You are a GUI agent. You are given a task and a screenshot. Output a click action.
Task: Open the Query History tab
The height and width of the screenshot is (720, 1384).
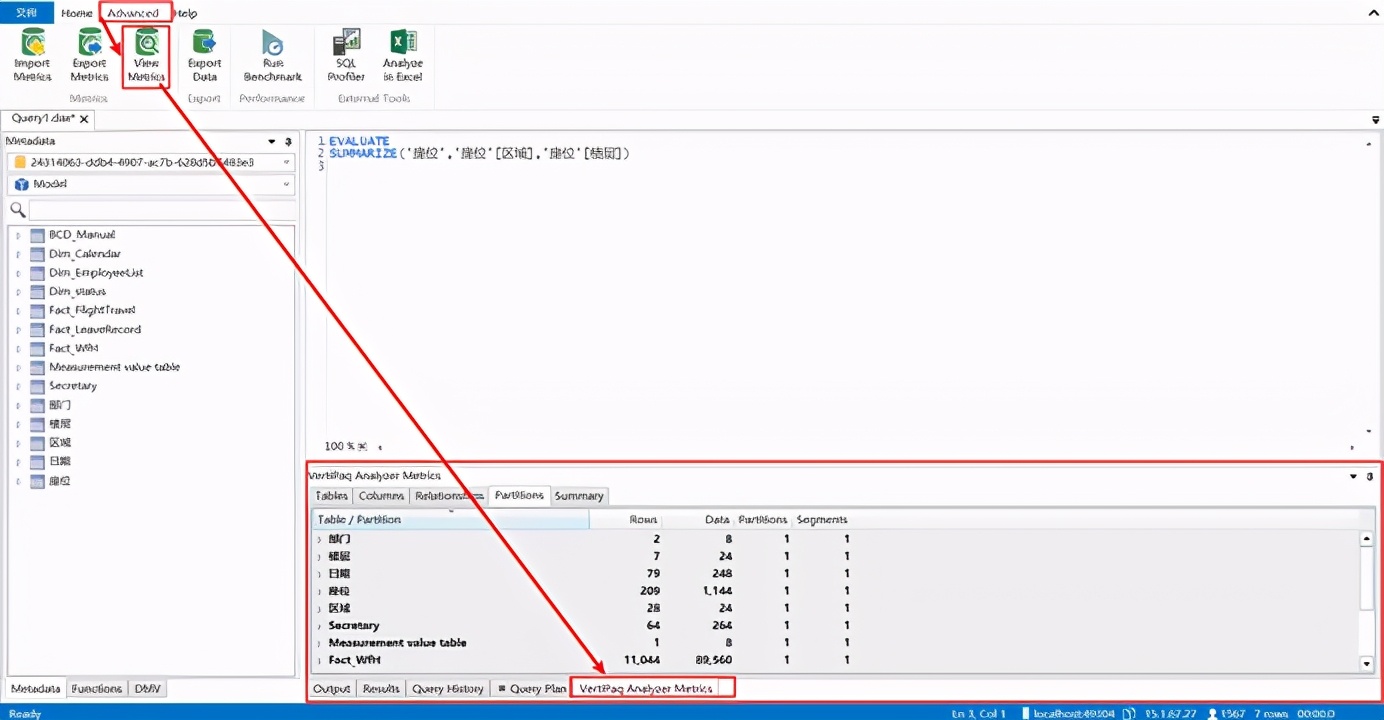click(448, 689)
